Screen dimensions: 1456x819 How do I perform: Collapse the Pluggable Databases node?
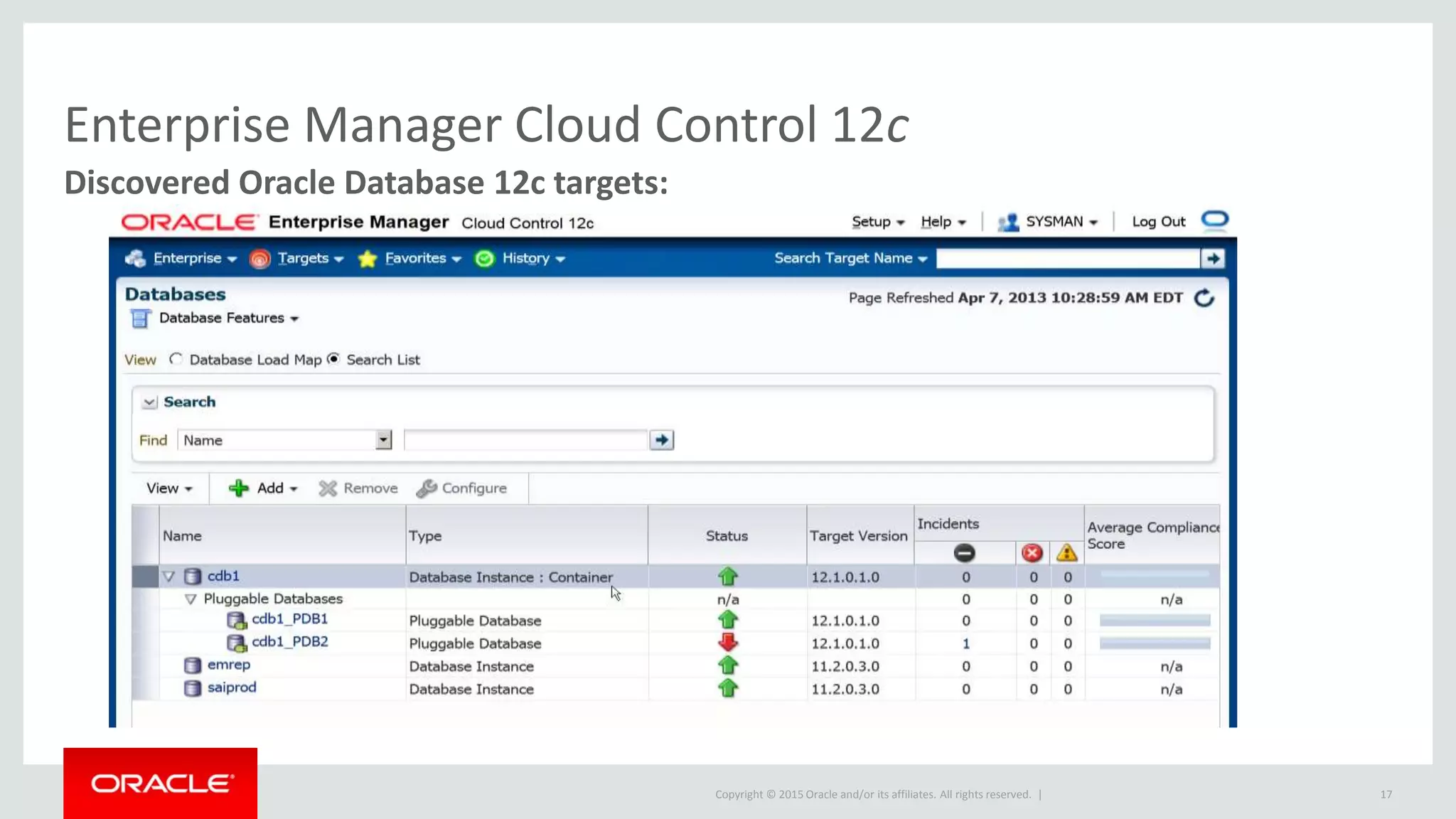190,599
